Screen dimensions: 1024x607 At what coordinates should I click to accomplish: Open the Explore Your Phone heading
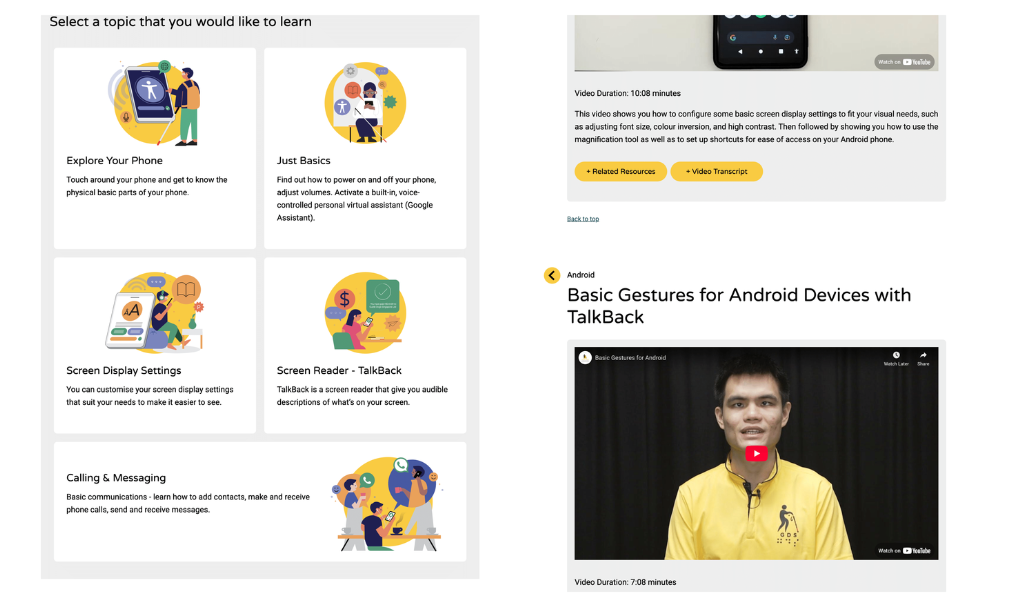tap(114, 161)
